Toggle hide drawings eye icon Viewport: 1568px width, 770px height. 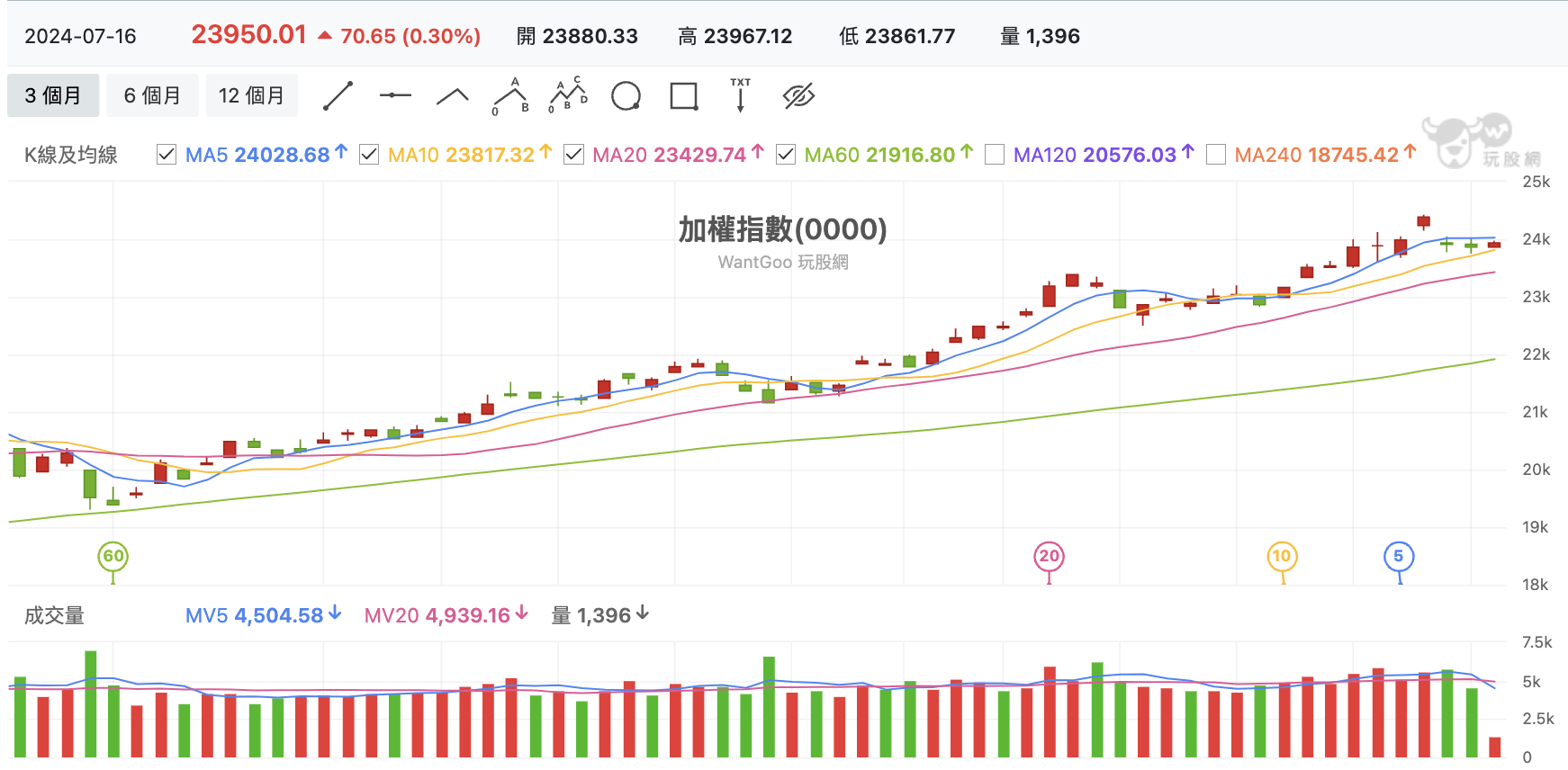tap(798, 95)
